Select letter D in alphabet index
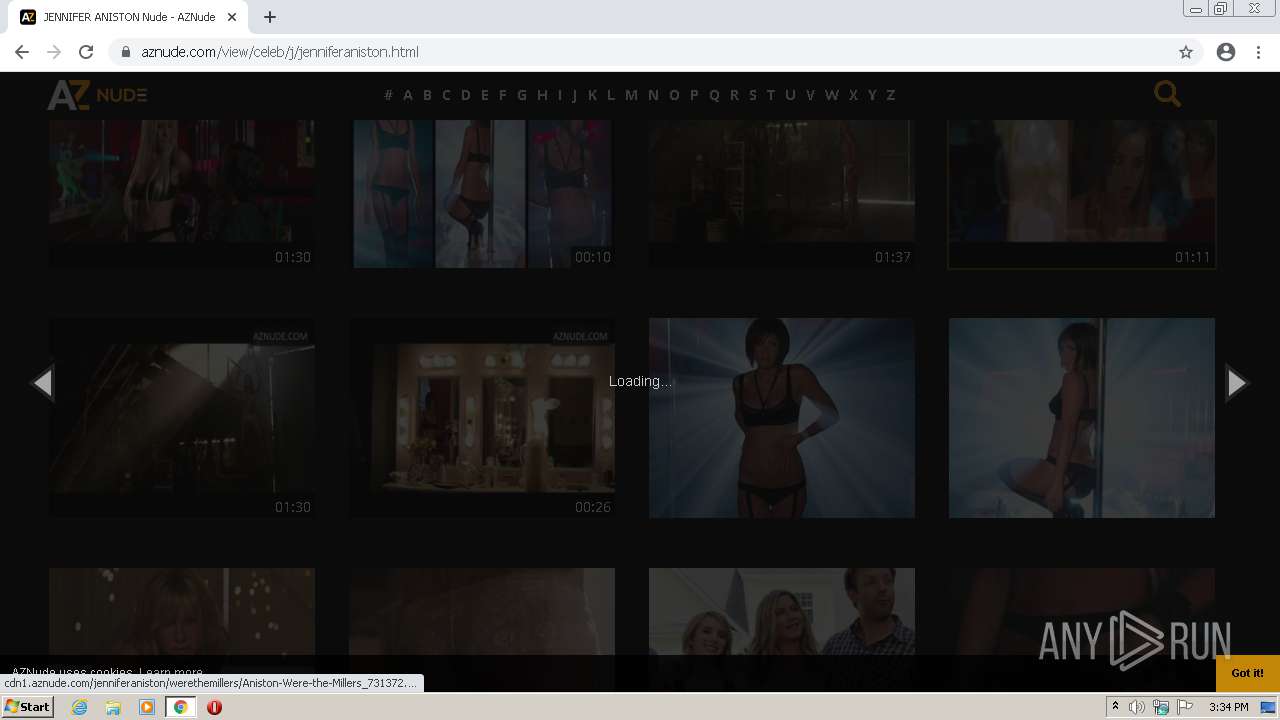Screen dimensions: 1280x720 click(465, 95)
